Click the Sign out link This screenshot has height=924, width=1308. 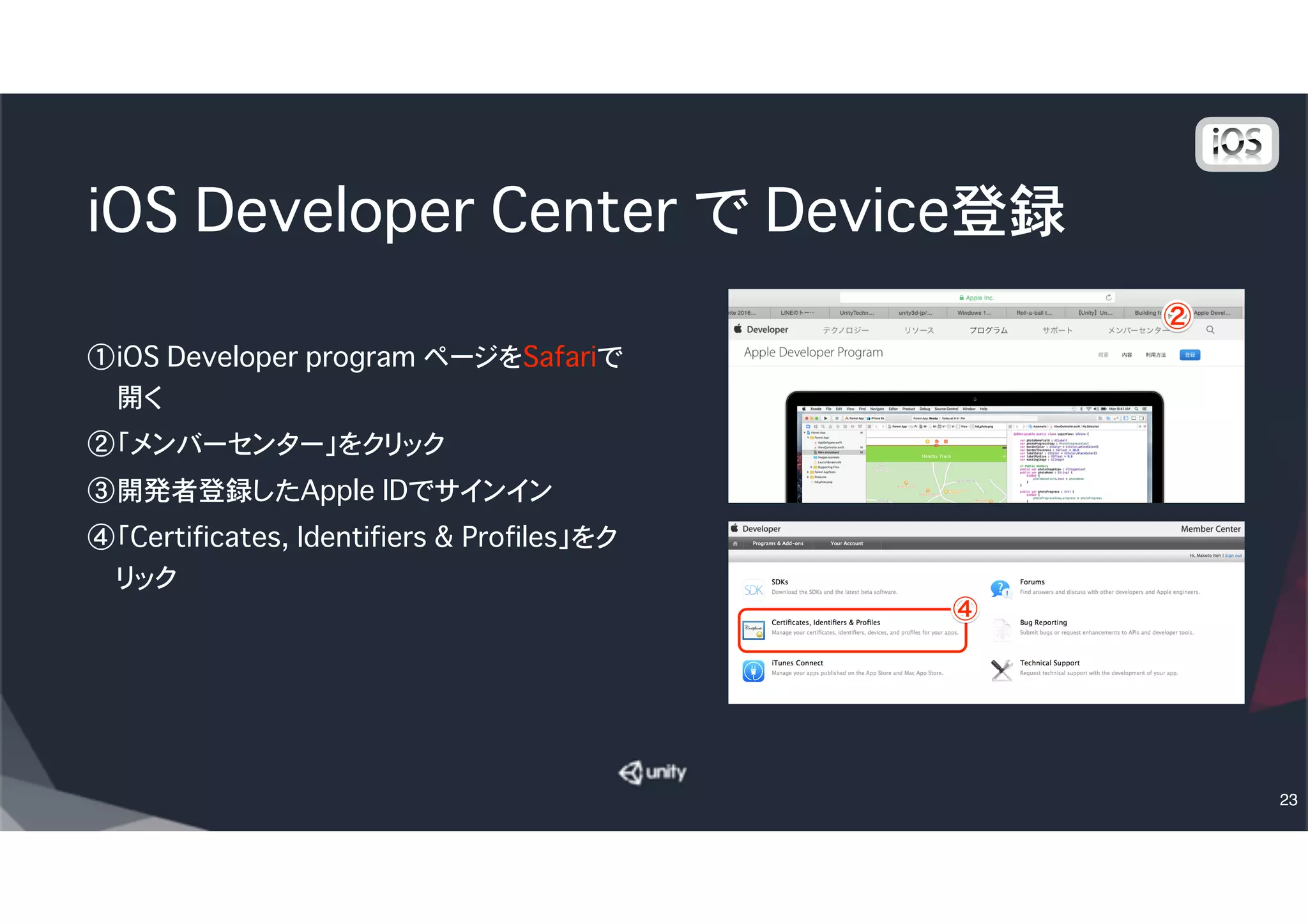(1233, 556)
